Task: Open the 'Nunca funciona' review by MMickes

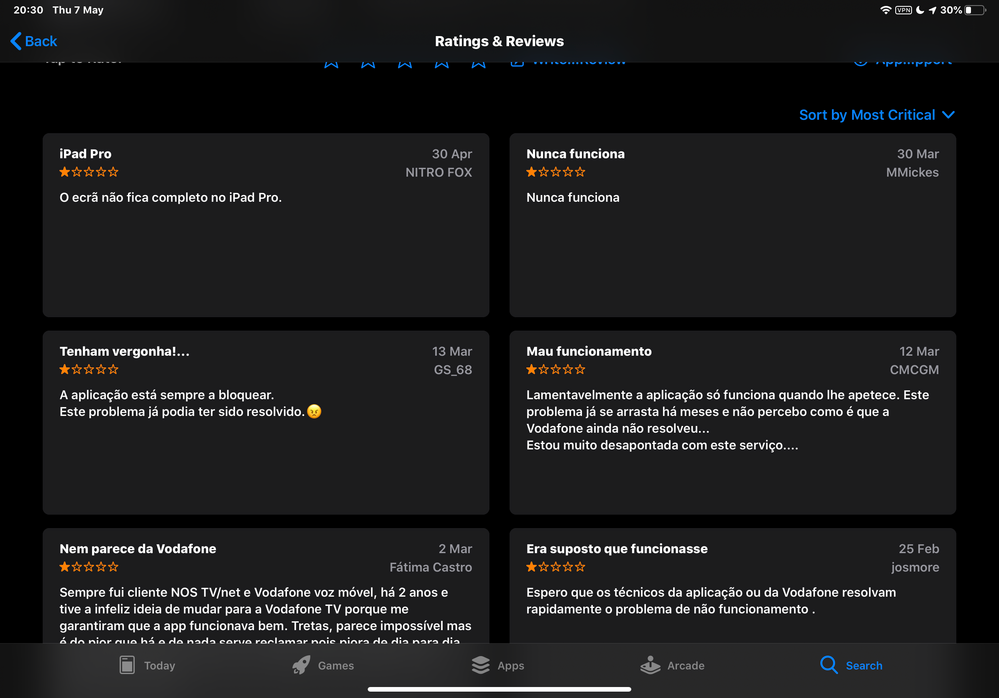Action: [732, 225]
